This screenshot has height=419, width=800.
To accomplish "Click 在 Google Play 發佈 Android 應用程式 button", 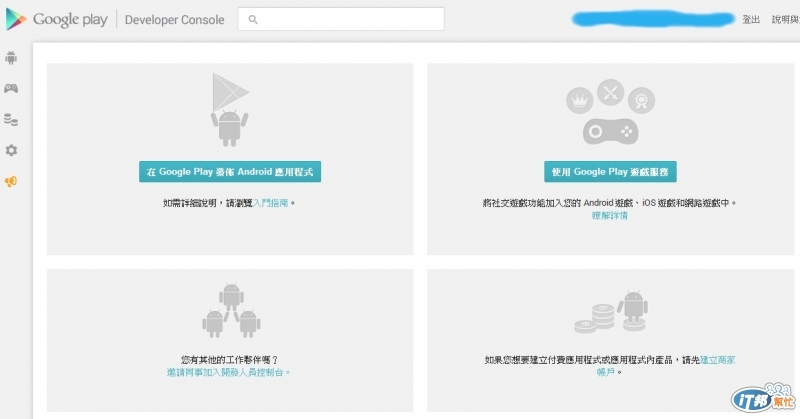I will (x=230, y=171).
